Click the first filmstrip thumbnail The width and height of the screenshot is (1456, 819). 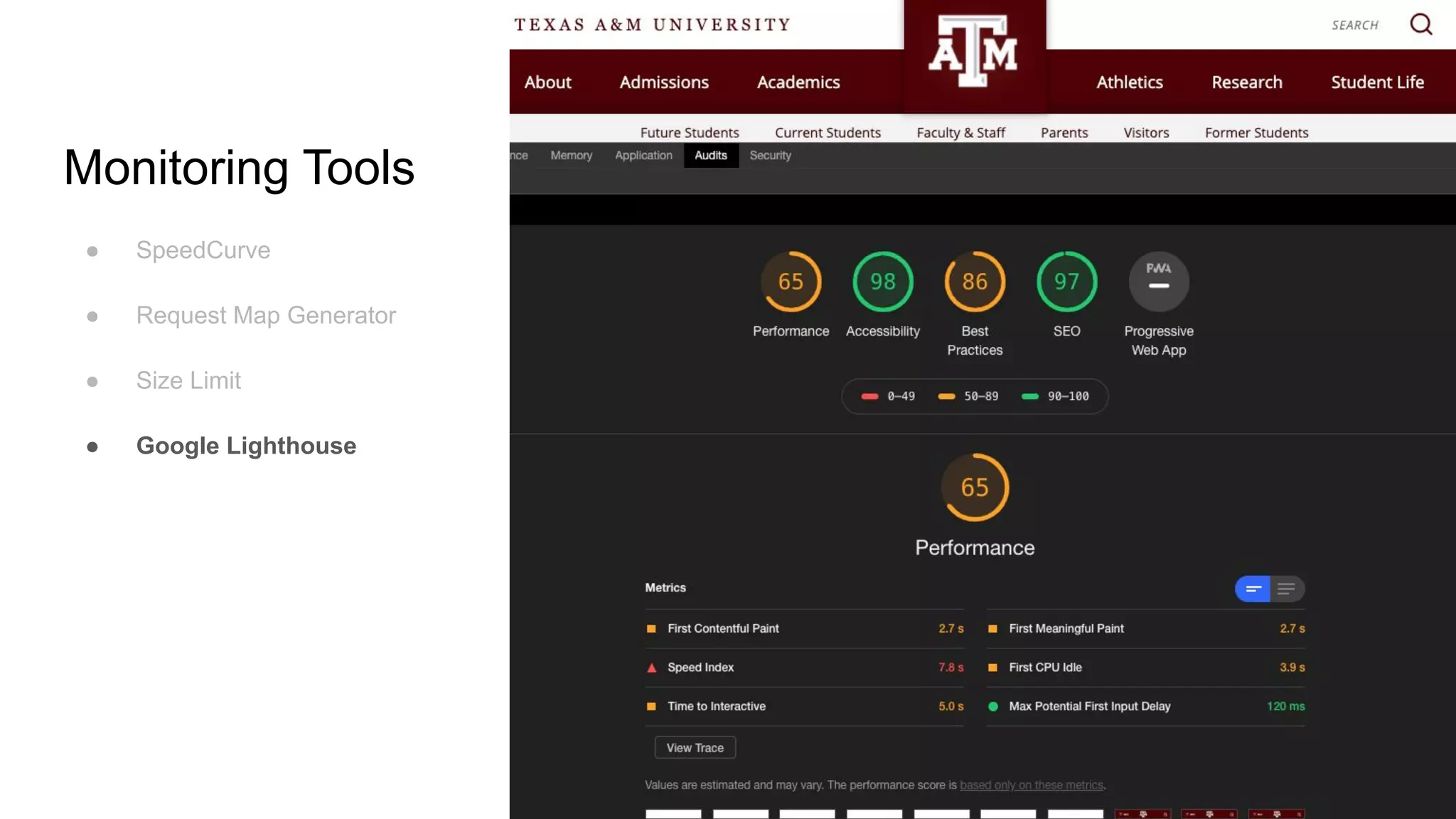pyautogui.click(x=673, y=813)
